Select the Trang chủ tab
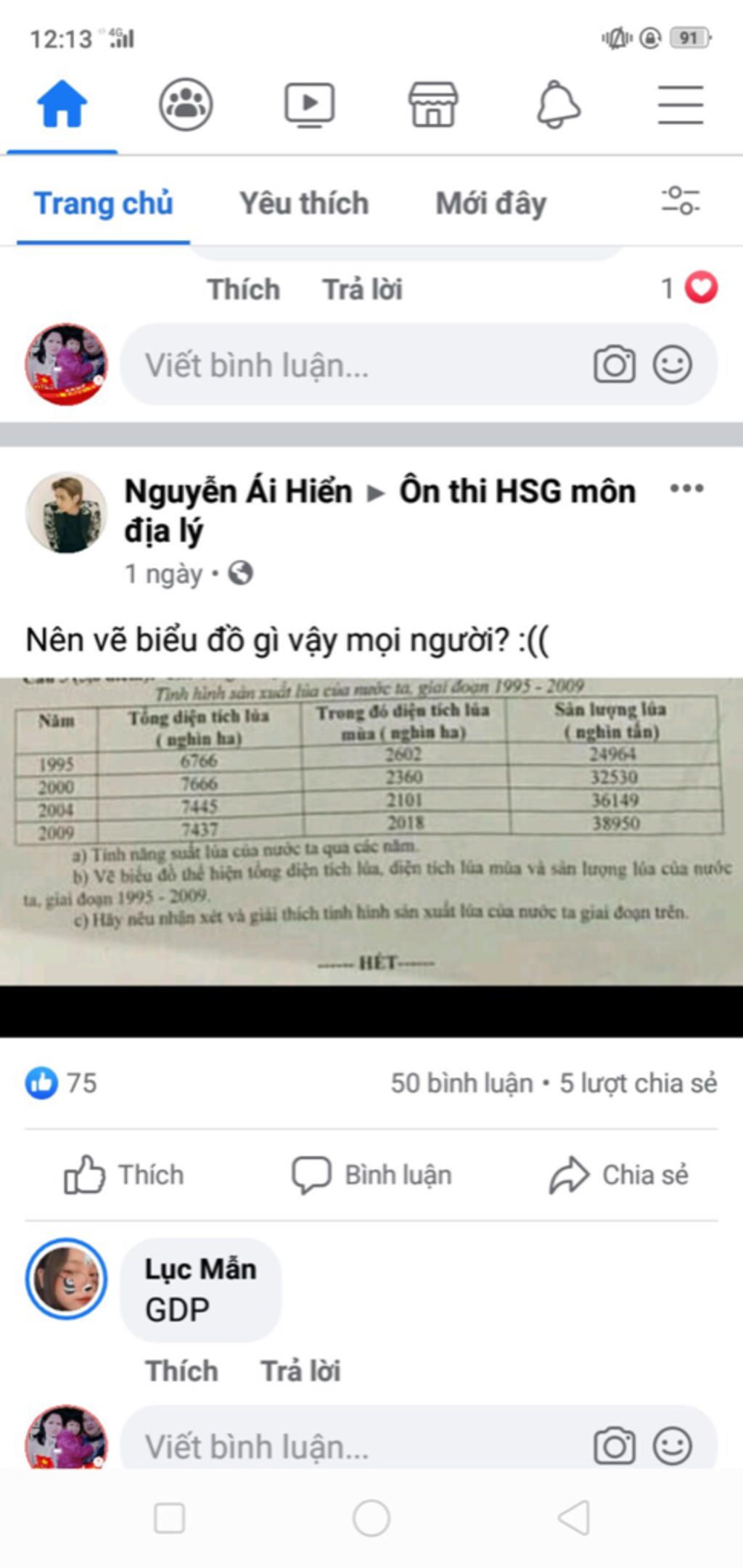This screenshot has width=743, height=1568. pos(104,204)
